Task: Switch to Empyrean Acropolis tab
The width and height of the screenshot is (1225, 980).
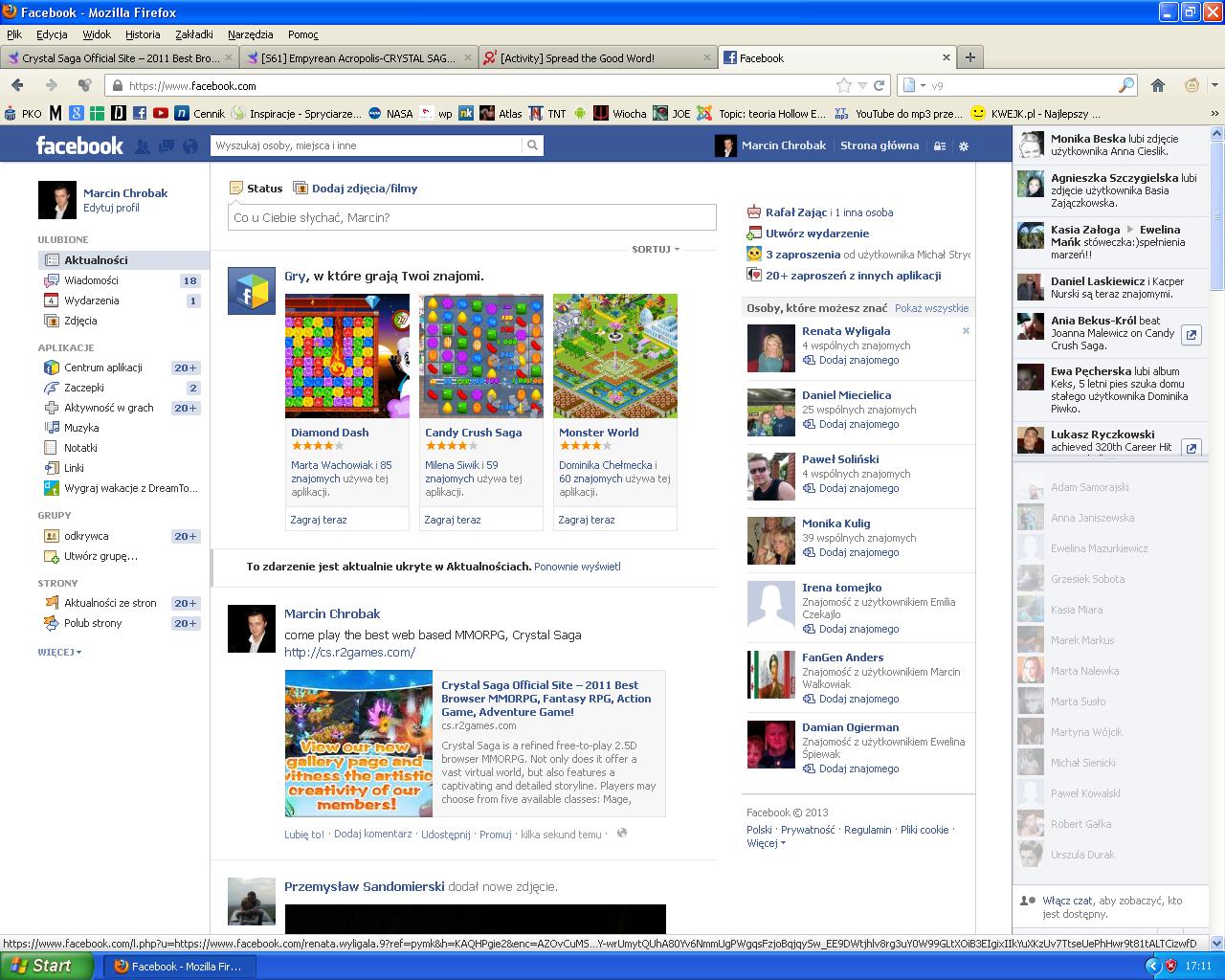Action: point(358,58)
